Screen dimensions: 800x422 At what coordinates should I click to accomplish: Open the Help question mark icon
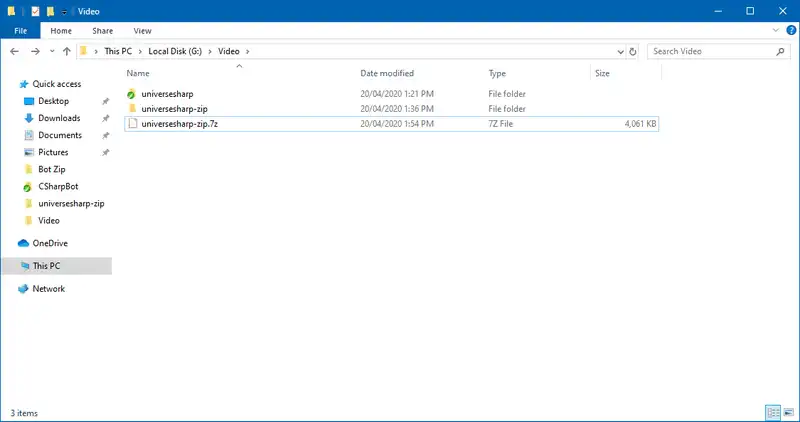pyautogui.click(x=788, y=31)
